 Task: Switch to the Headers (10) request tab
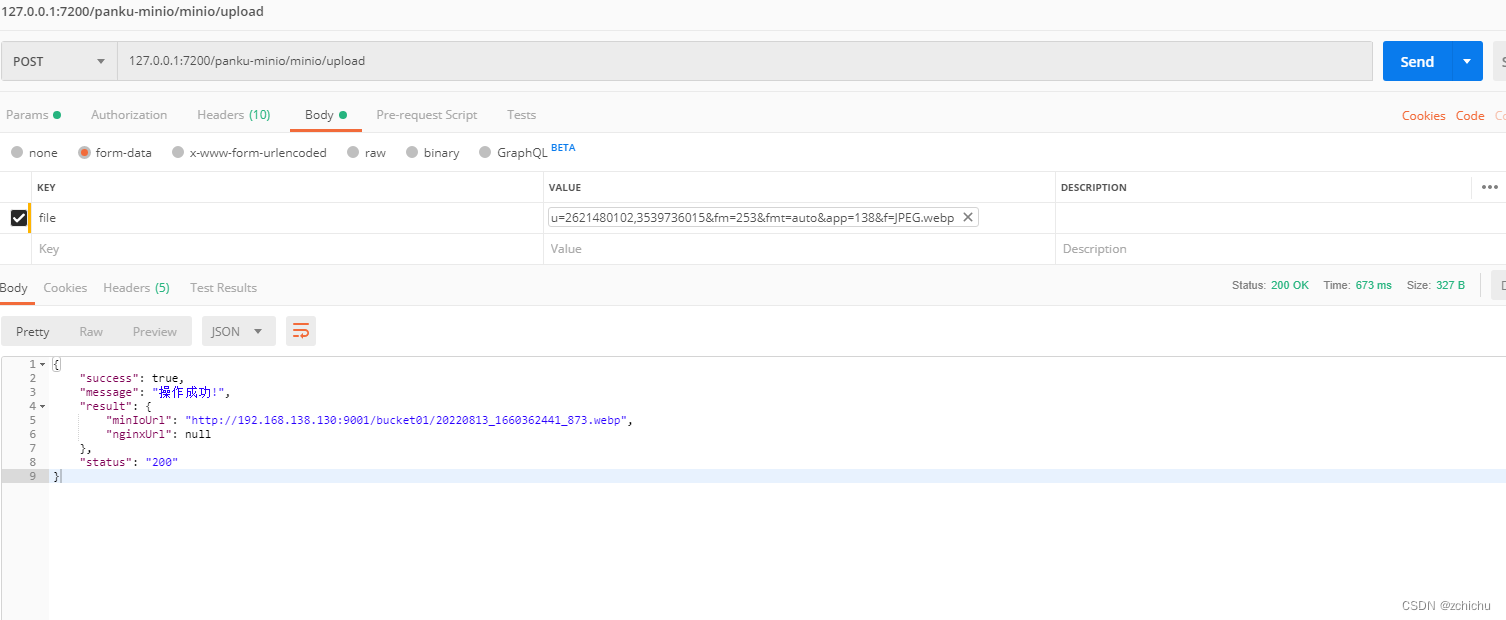pos(233,114)
